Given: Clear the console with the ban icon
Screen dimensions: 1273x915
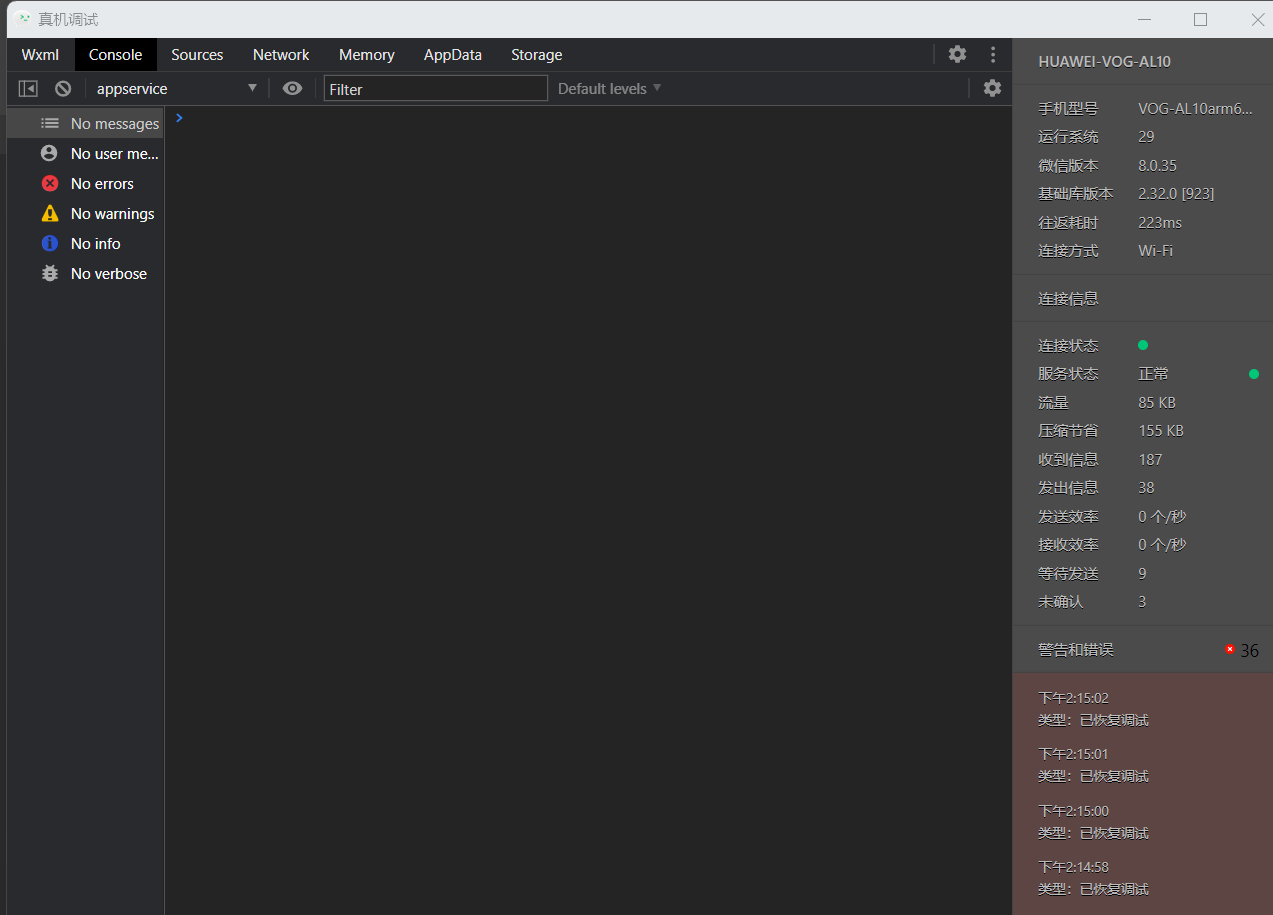Looking at the screenshot, I should point(63,89).
